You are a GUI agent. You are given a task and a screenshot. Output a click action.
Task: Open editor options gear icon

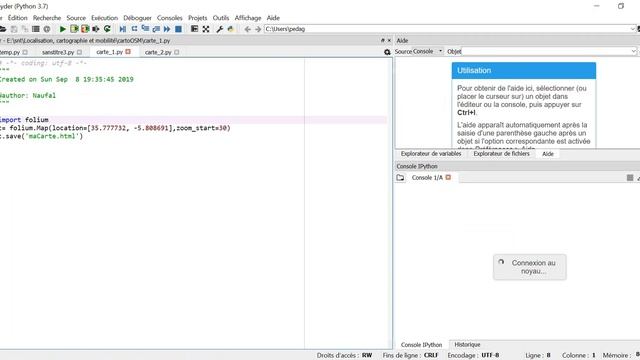(387, 52)
